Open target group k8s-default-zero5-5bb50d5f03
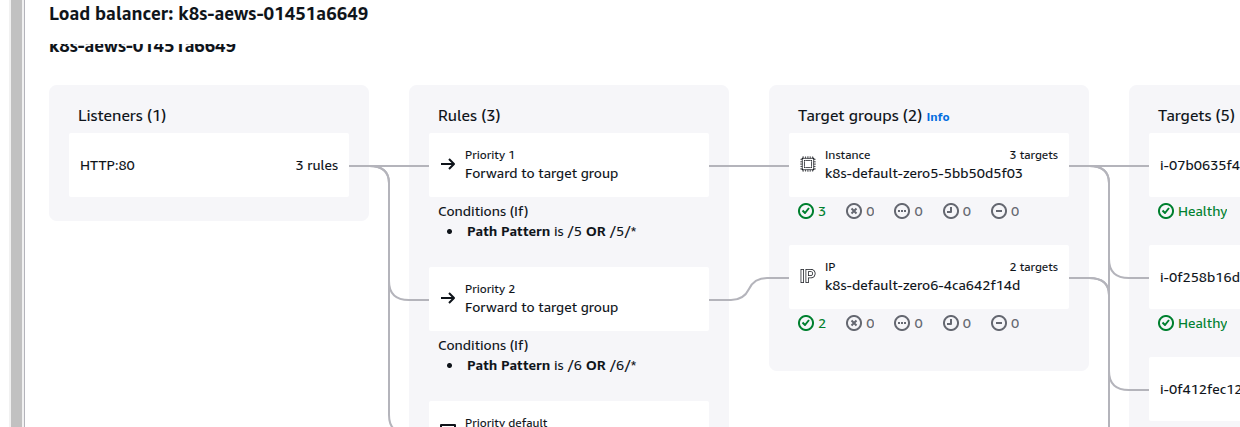Viewport: 1240px width, 427px height. pyautogui.click(x=924, y=173)
